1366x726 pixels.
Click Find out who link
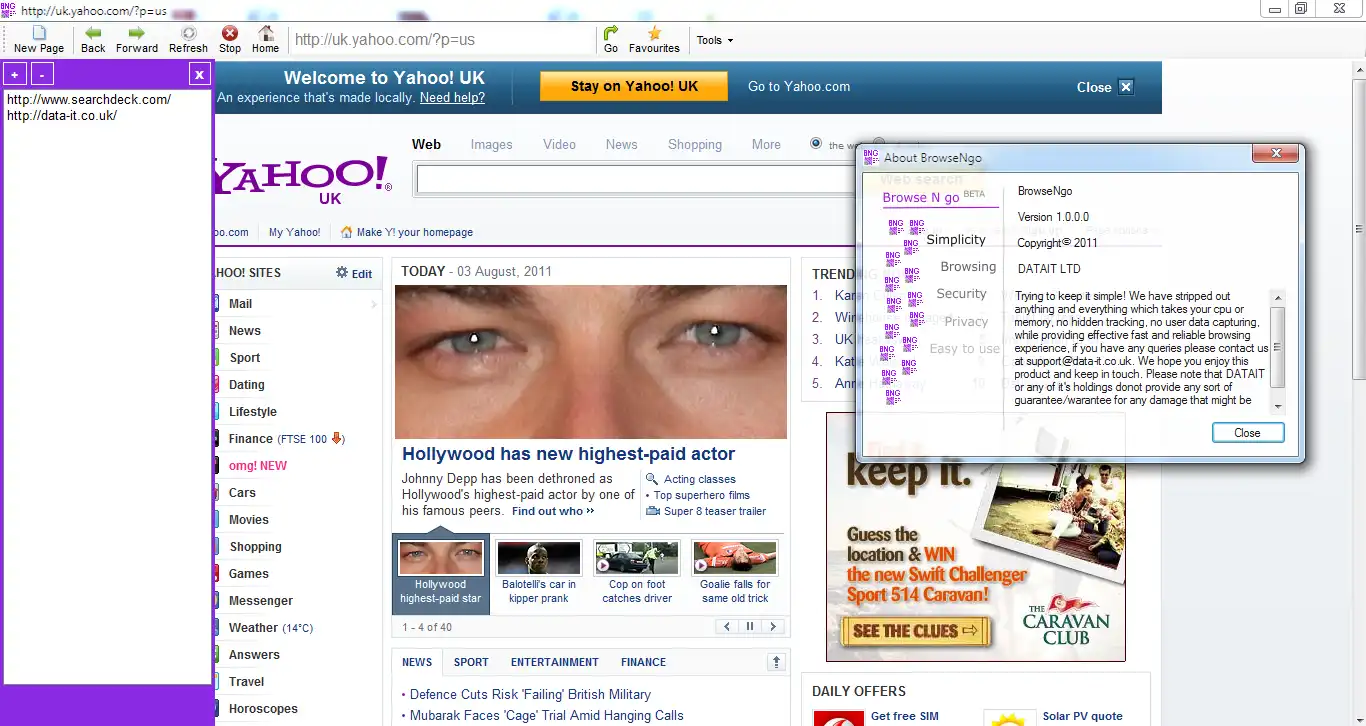point(553,511)
